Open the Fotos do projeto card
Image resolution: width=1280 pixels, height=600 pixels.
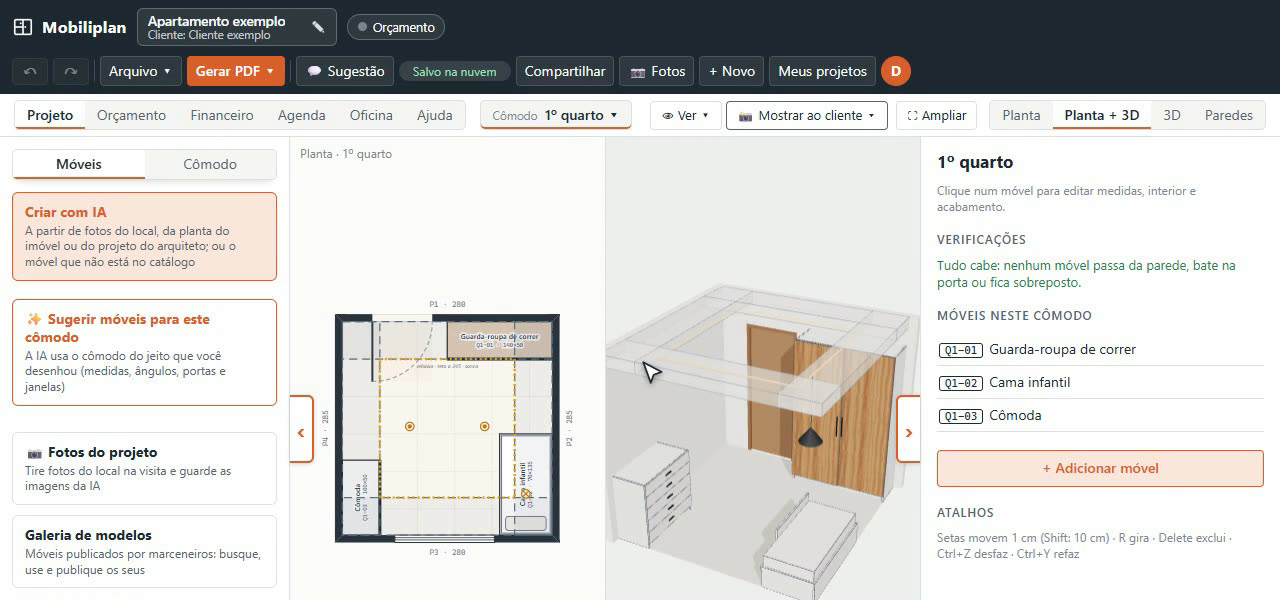pyautogui.click(x=144, y=468)
